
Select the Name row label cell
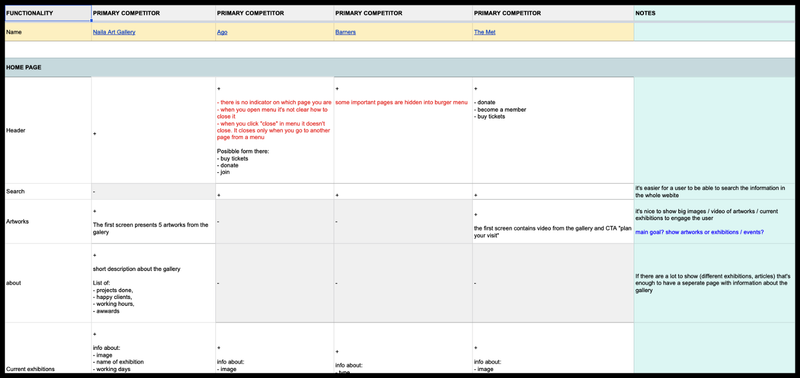pos(48,32)
